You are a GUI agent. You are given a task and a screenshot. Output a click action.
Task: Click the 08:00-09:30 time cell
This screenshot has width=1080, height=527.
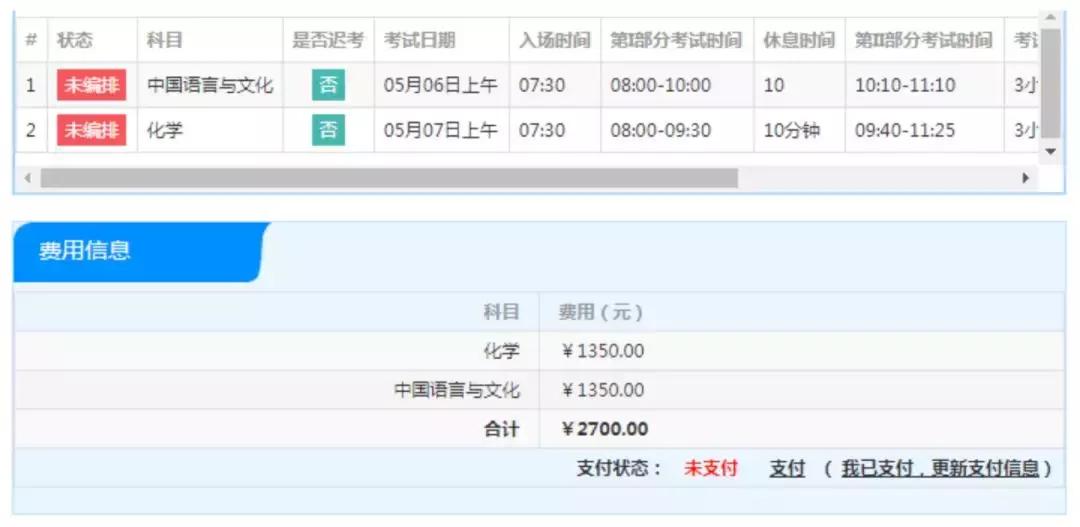[676, 130]
